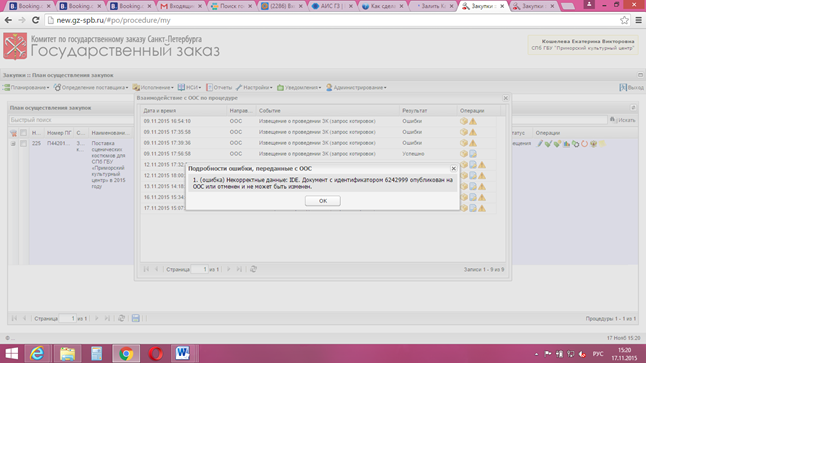Show error warning for 09.11.2015 16:54:10 row
The image size is (819, 460).
tap(473, 121)
